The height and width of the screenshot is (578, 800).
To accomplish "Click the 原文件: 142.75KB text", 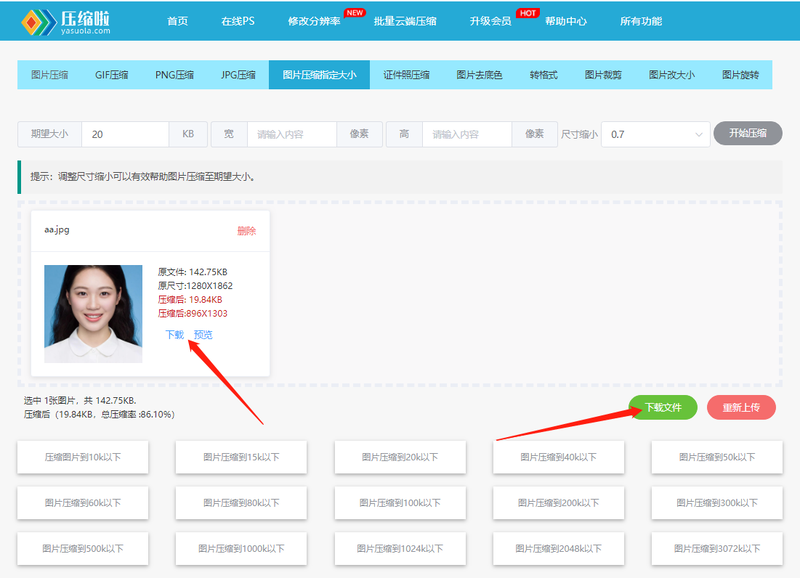I will (192, 272).
